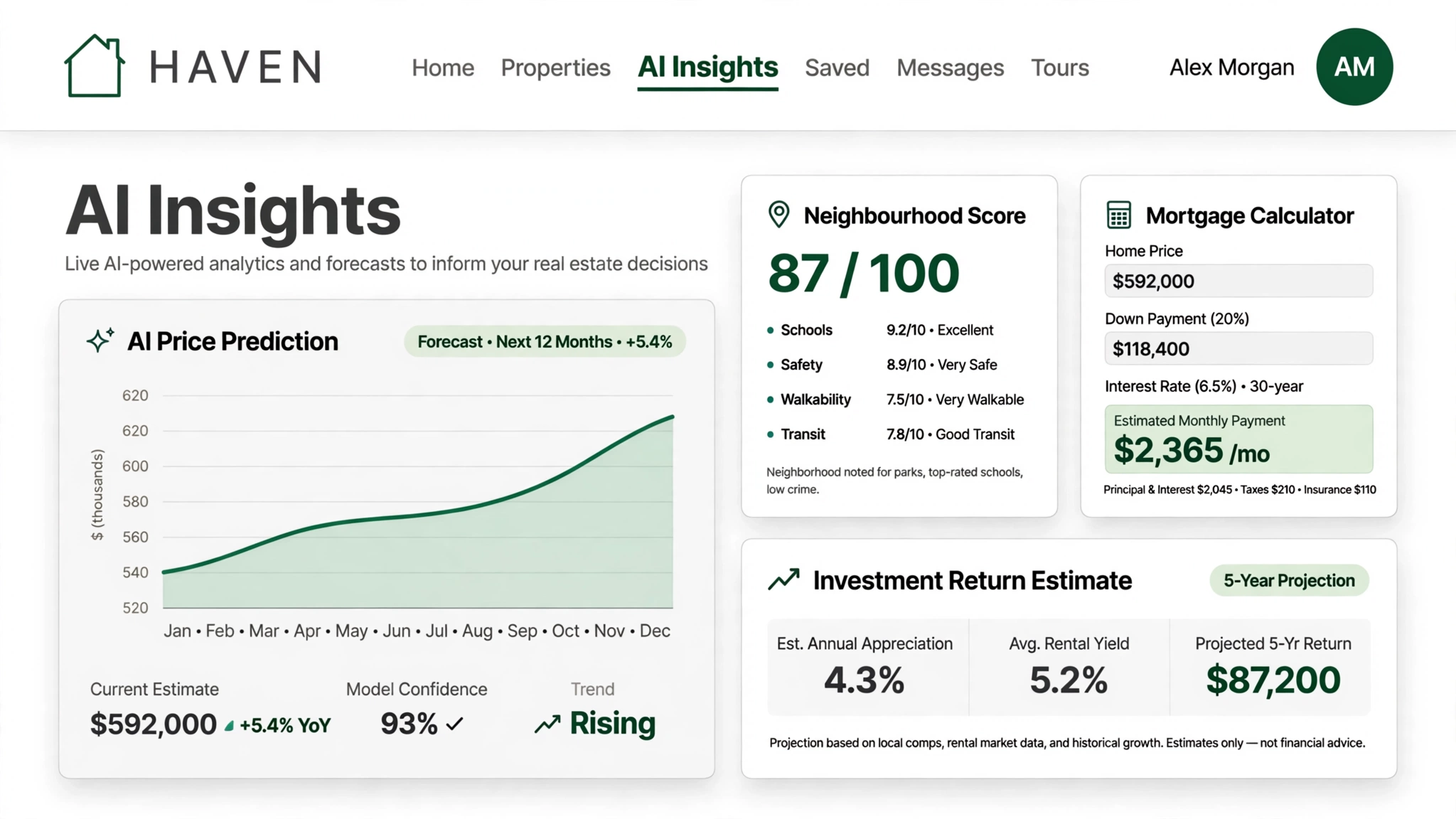Click the $87,200 Projected 5-Yr Return
This screenshot has width=1456, height=819.
pos(1273,680)
